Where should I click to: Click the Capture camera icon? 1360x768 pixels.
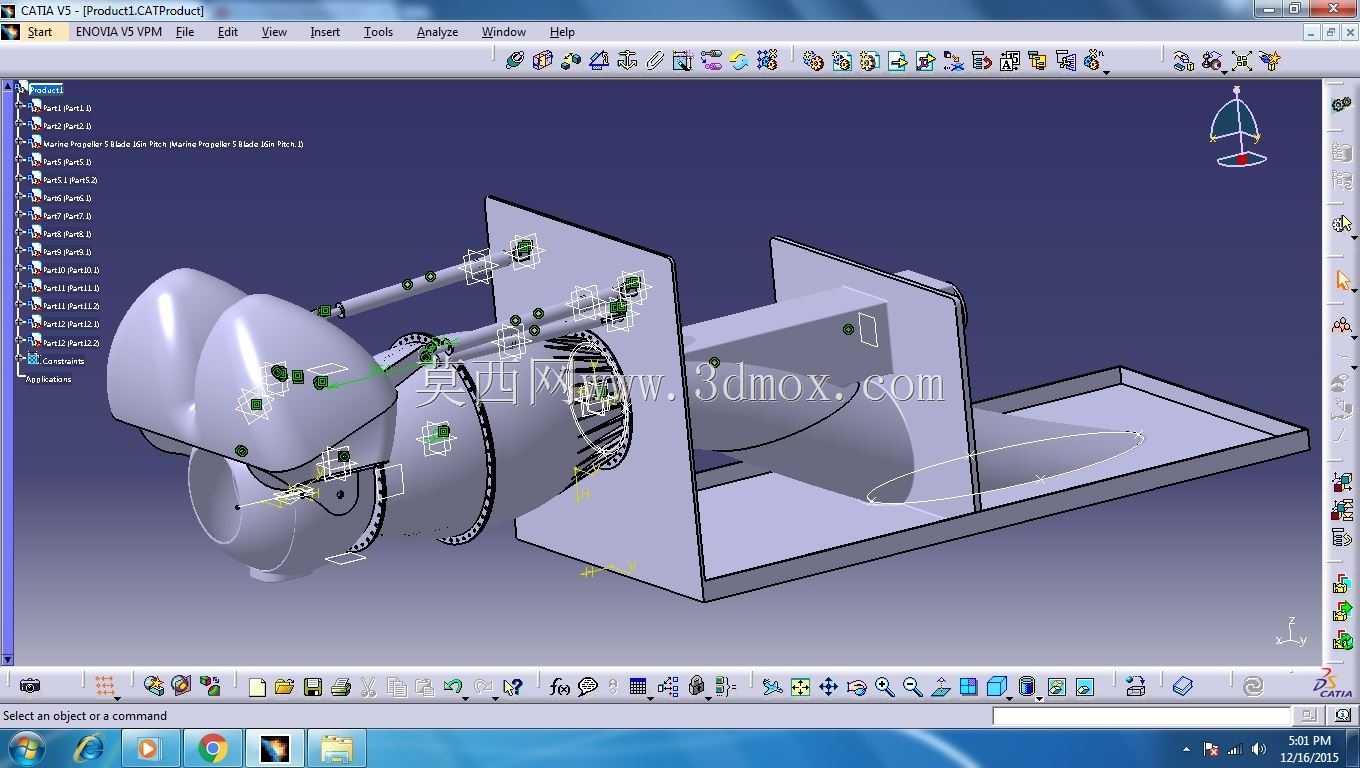30,686
